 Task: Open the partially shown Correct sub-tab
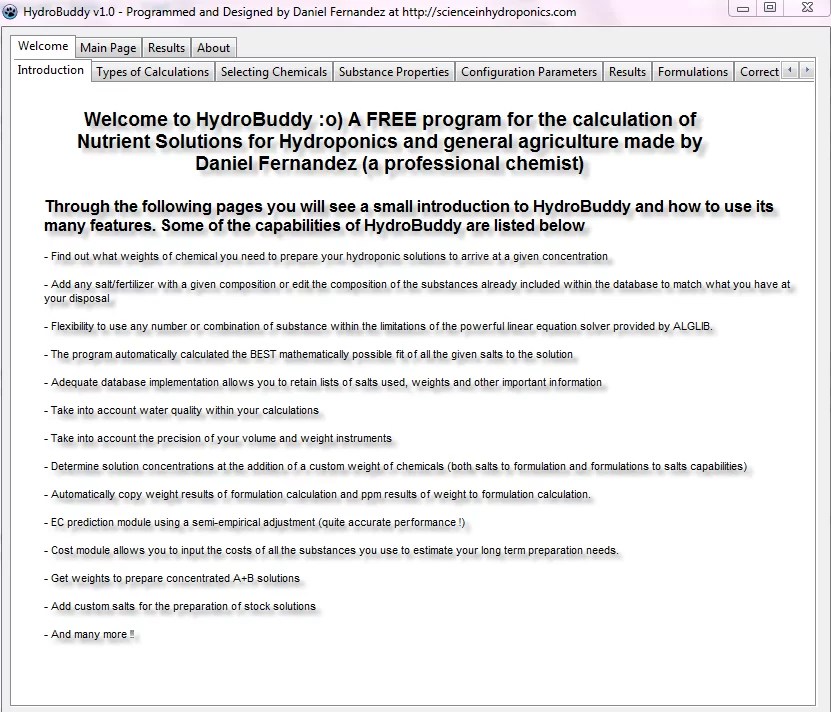758,72
